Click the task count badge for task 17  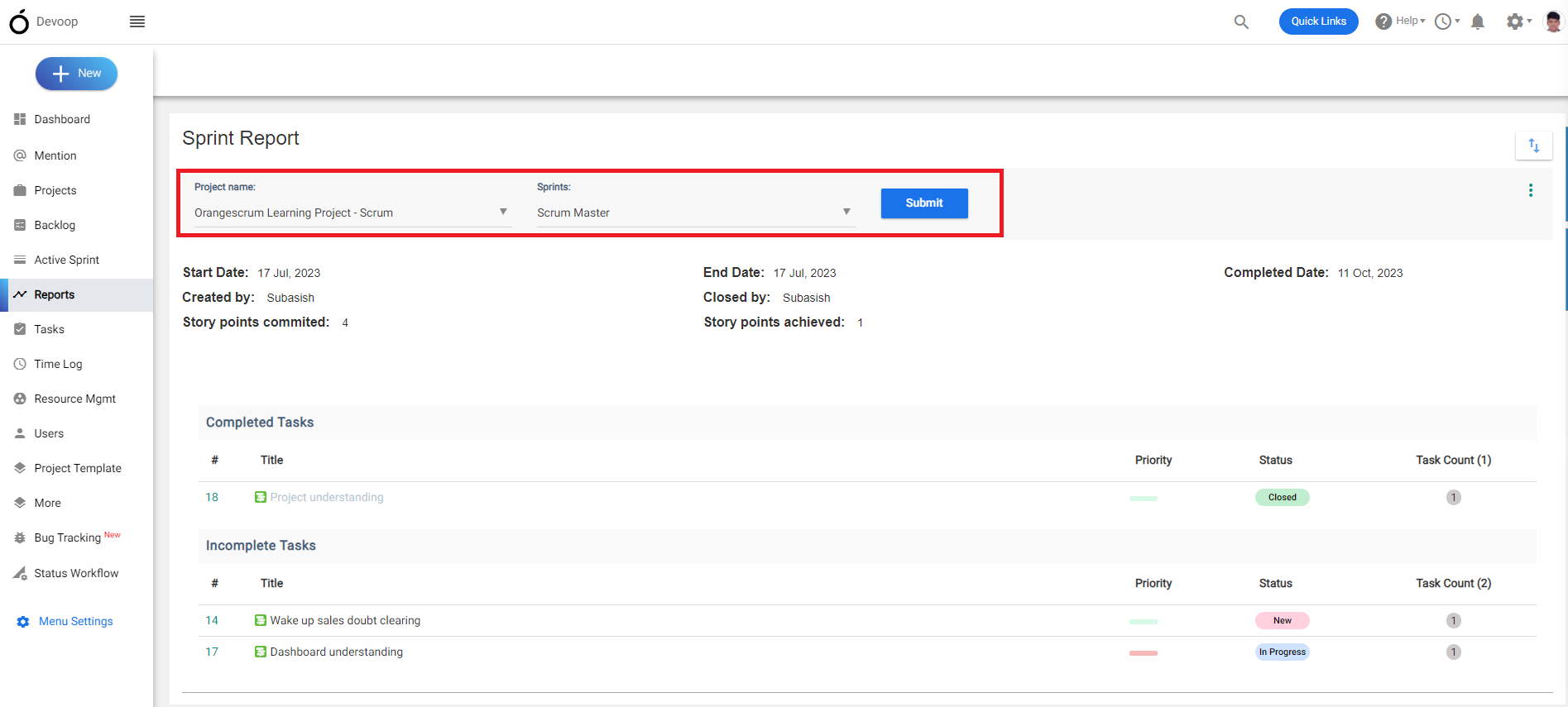click(x=1453, y=652)
